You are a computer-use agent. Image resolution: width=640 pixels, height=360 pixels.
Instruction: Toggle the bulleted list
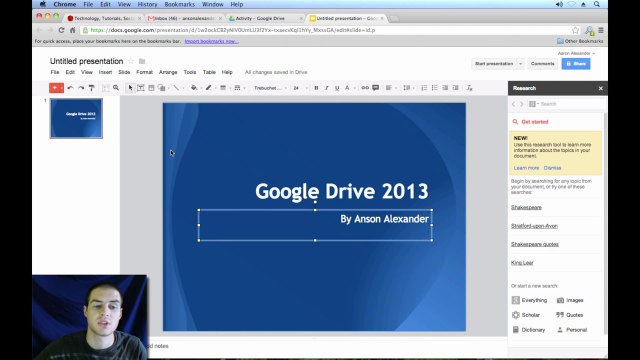click(435, 88)
